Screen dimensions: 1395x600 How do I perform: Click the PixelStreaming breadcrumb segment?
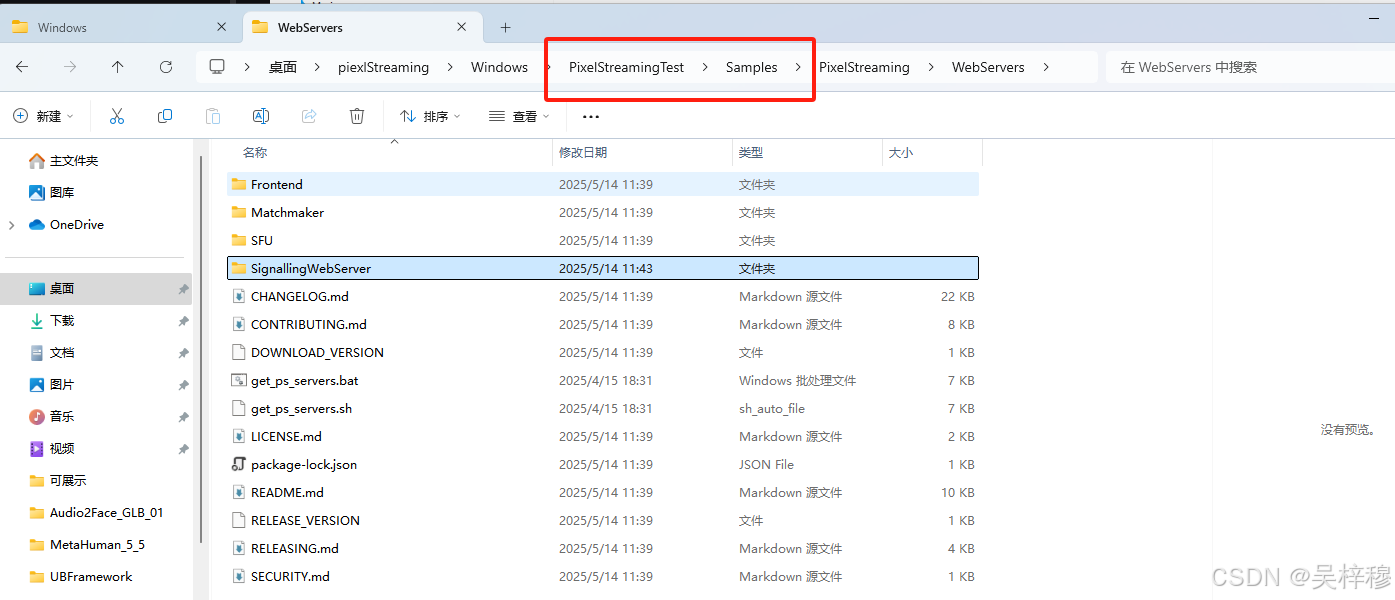[x=865, y=67]
